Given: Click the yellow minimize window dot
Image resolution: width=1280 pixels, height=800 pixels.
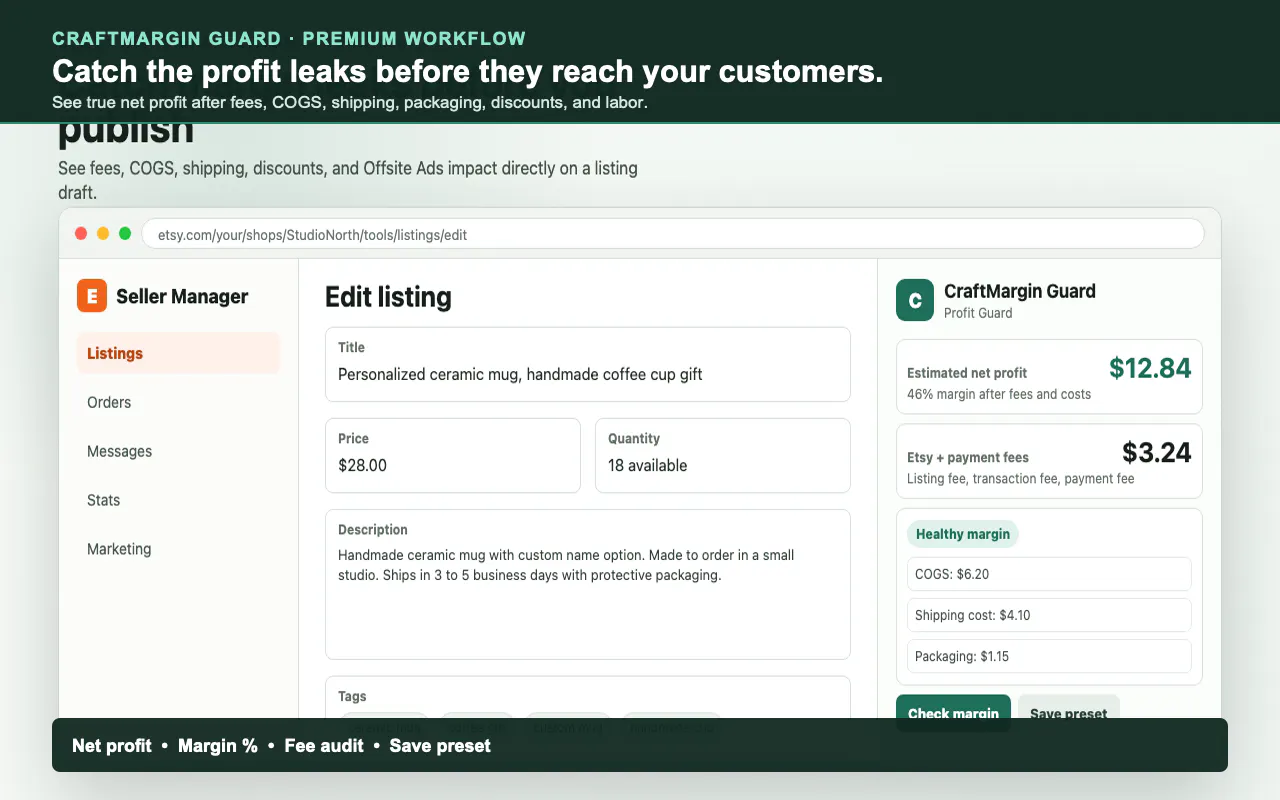Looking at the screenshot, I should click(x=103, y=234).
